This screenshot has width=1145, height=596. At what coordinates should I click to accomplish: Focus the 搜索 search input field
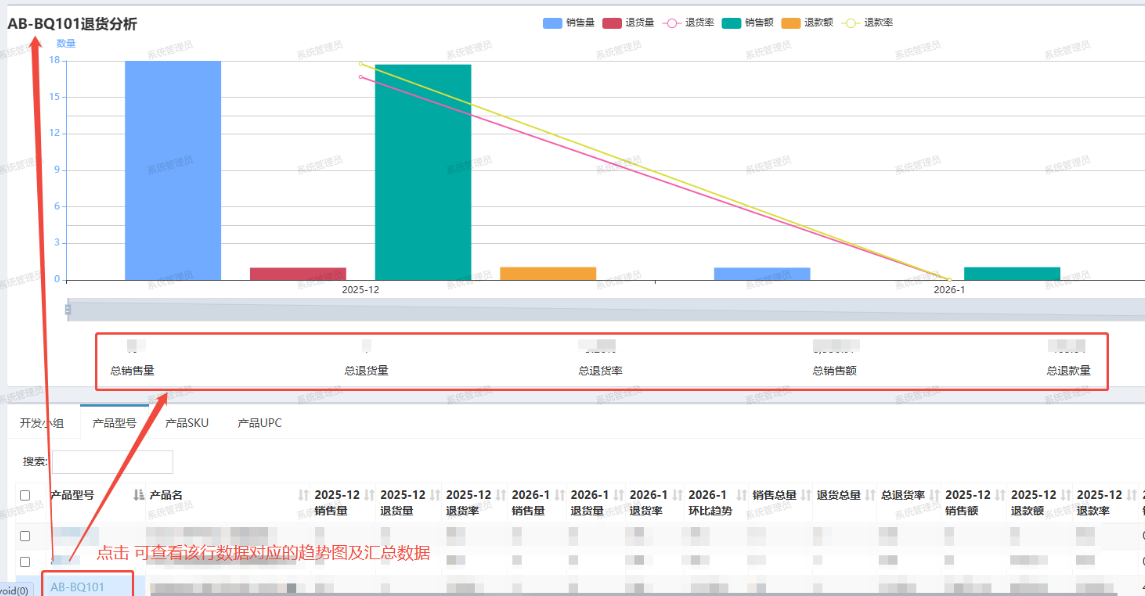coord(111,462)
